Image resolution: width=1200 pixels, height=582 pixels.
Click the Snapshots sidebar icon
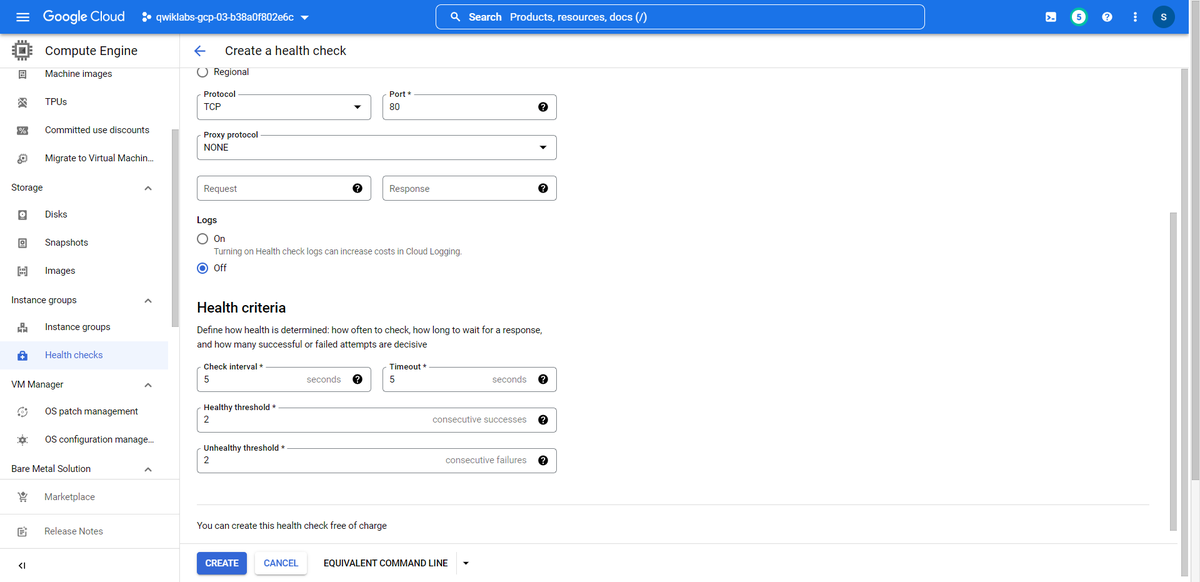coord(22,243)
